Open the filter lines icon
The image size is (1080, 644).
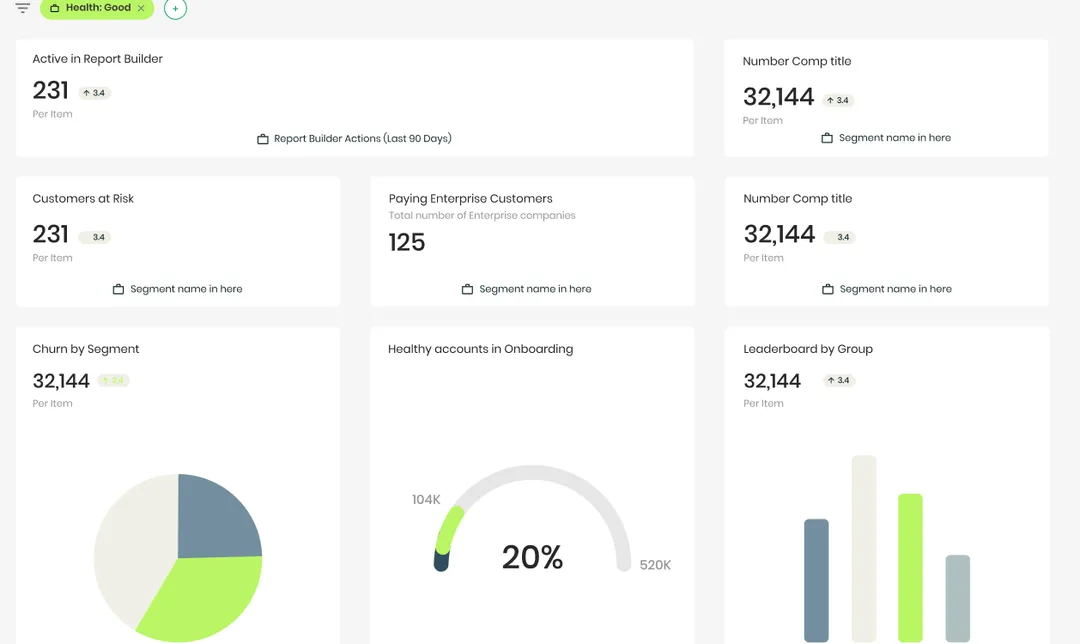pos(23,8)
